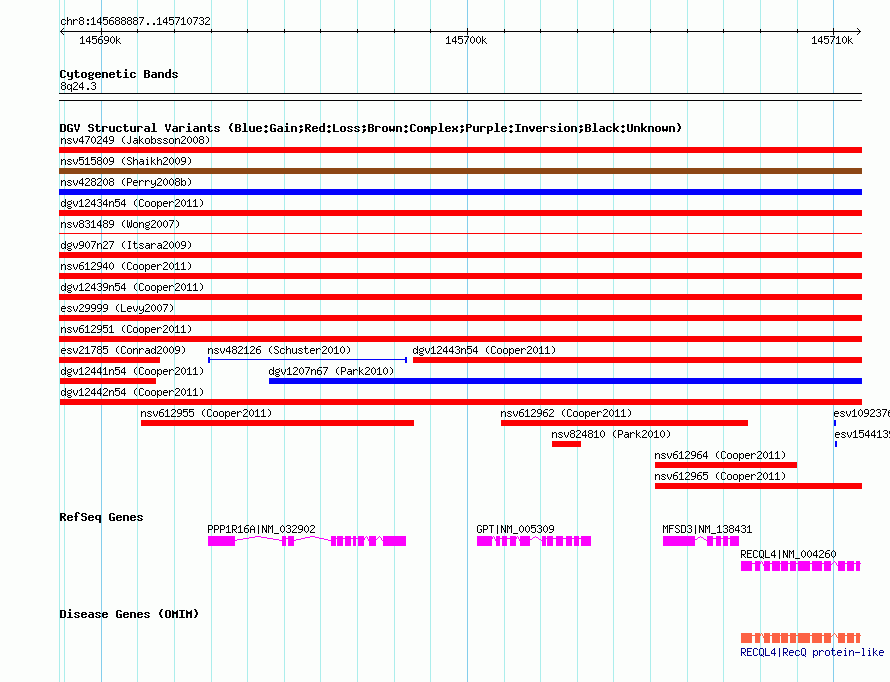Click the short red bar of esv21785
The height and width of the screenshot is (682, 890).
point(110,360)
